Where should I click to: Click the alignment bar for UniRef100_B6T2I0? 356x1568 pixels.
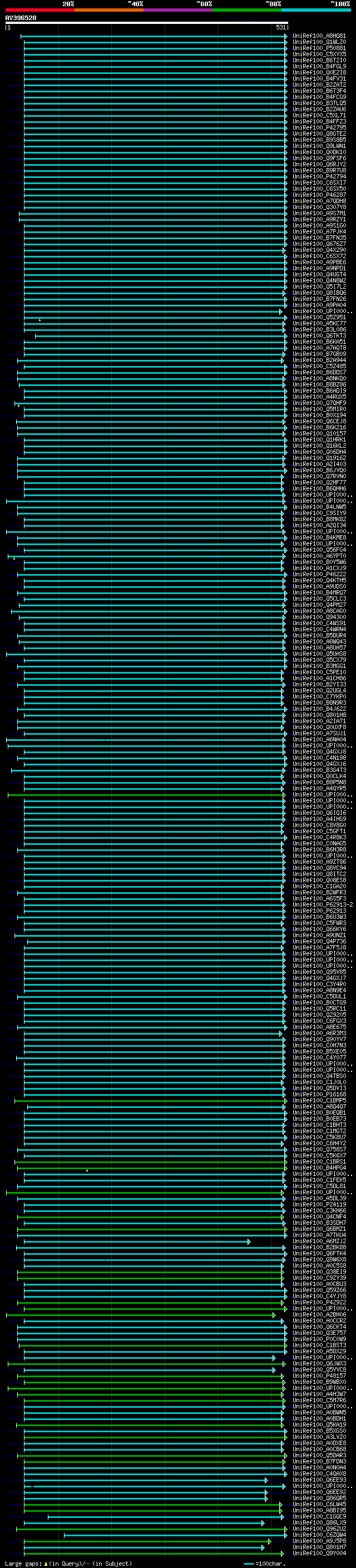(x=155, y=60)
